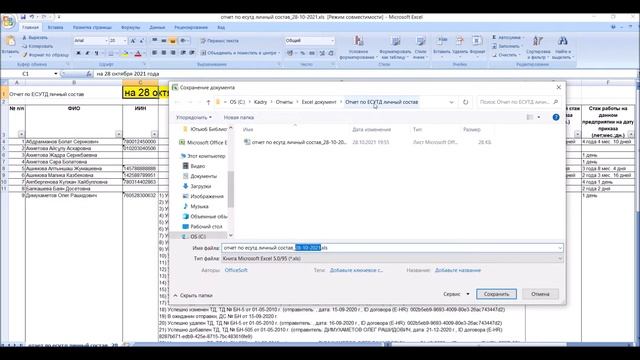
Task: Click the highlighted bottom align icon
Action: (x=173, y=41)
